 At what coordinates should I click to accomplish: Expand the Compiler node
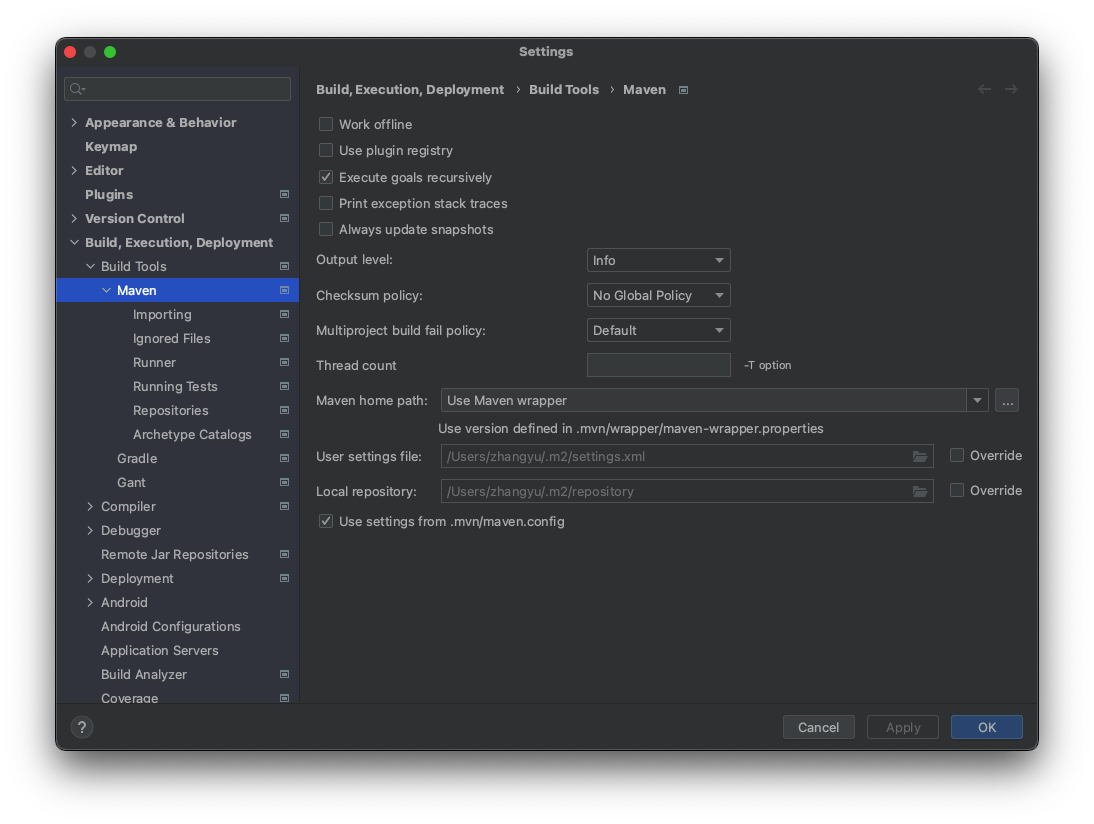pos(90,507)
